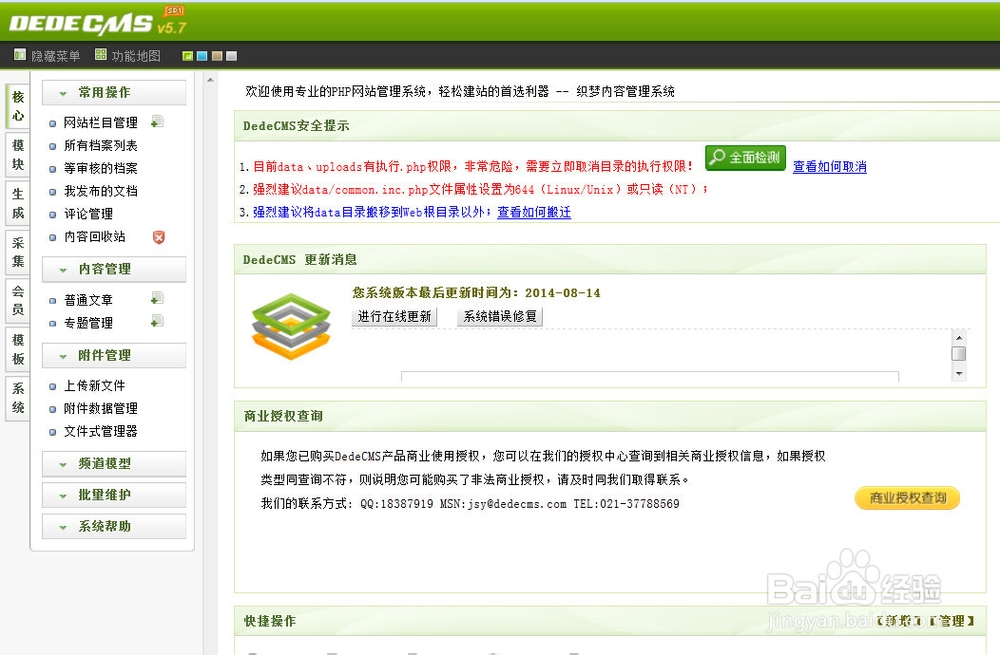Expand the 频道模型 section

point(114,464)
